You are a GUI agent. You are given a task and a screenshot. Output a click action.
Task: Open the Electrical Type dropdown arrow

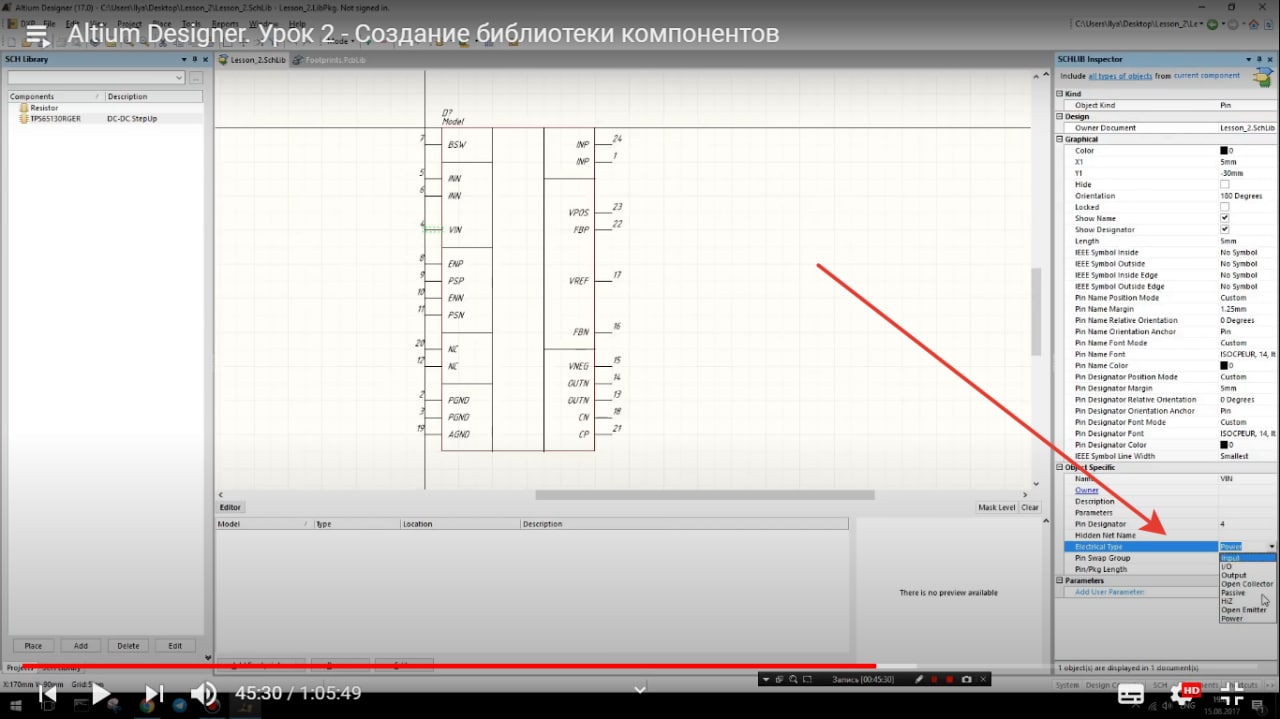point(1272,547)
